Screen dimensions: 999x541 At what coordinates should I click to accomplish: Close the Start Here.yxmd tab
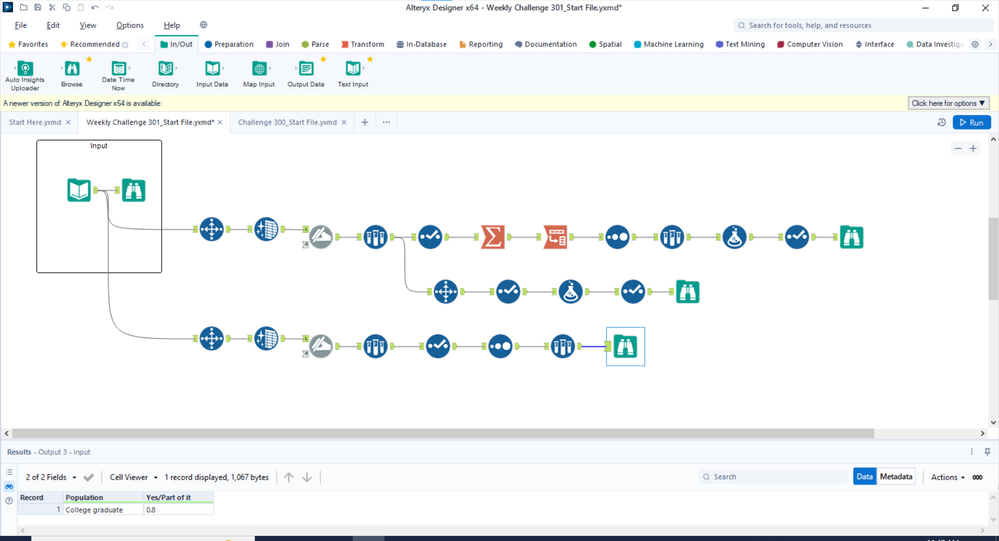68,122
